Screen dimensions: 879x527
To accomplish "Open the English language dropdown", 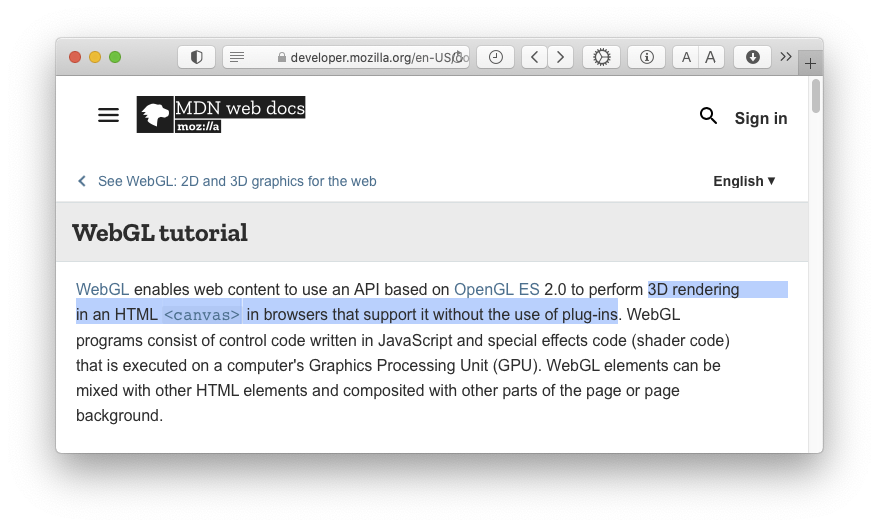I will 744,181.
